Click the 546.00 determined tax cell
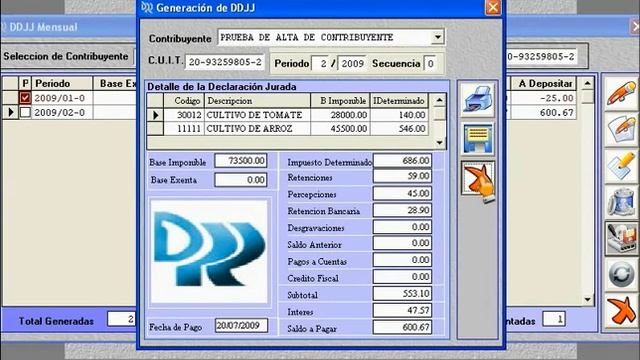 (x=399, y=129)
